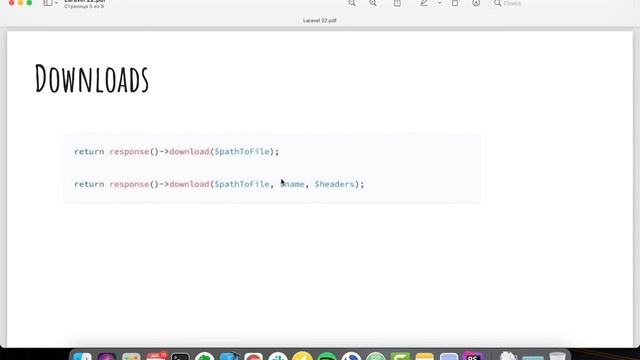Click the $pathToFile variable in first line
This screenshot has height=360, width=640.
tap(242, 151)
